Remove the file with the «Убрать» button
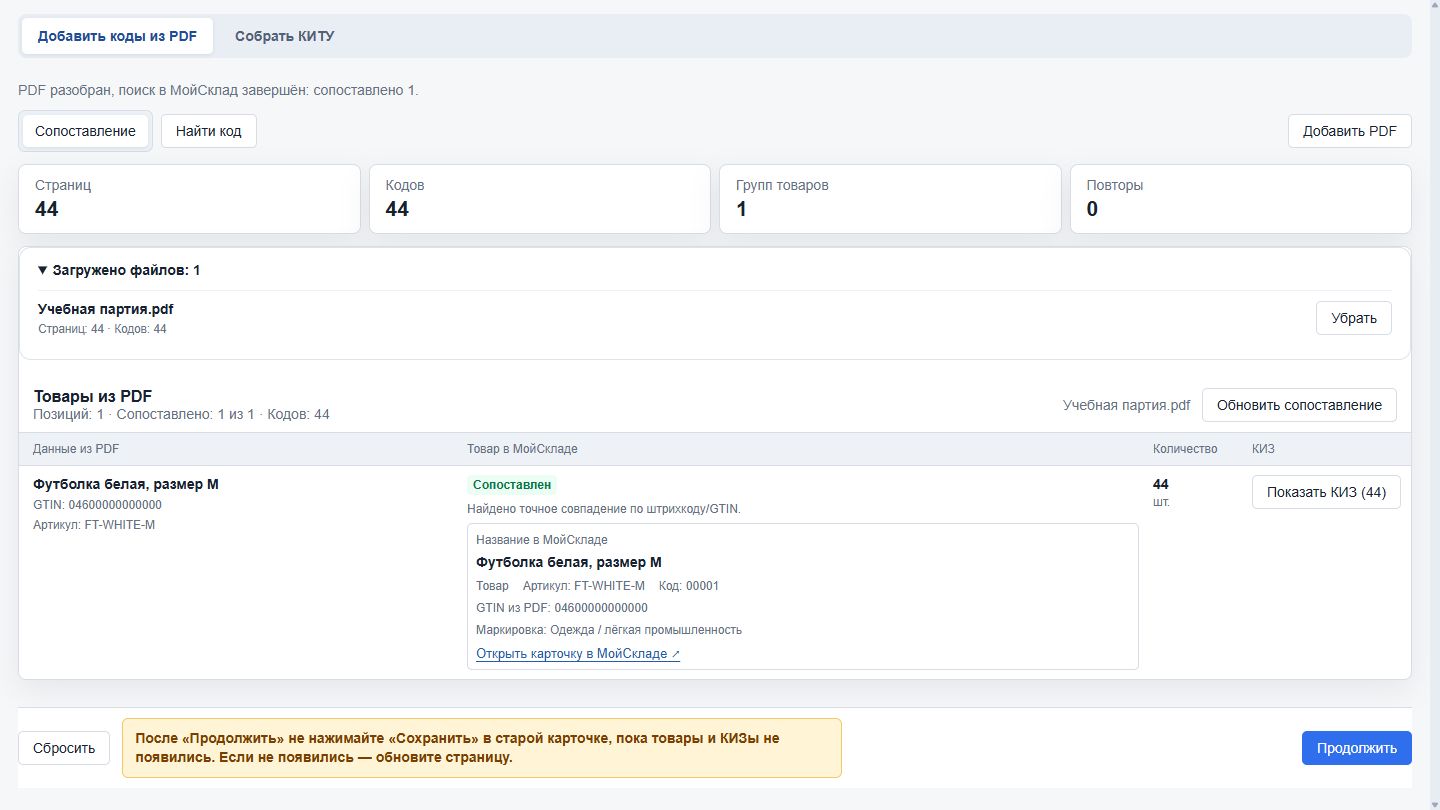 tap(1354, 318)
